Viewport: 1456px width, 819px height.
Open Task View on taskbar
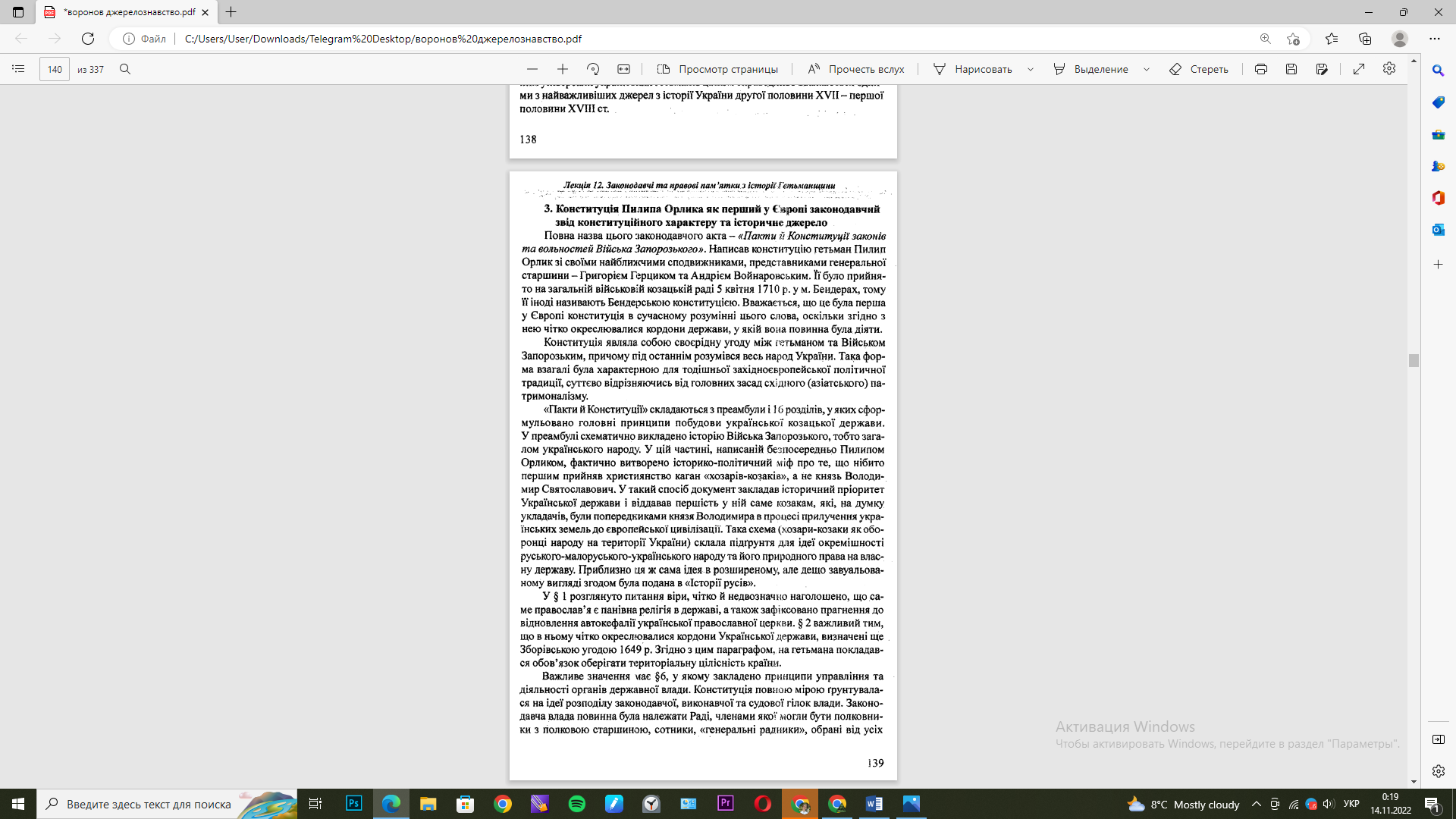click(x=315, y=804)
